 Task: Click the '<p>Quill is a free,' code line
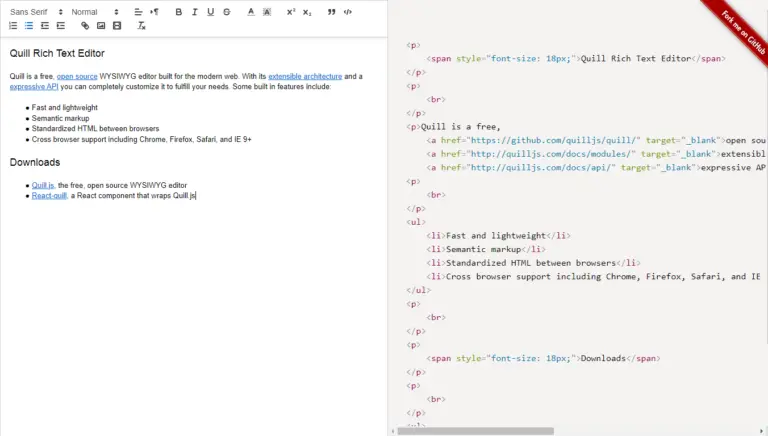(453, 126)
